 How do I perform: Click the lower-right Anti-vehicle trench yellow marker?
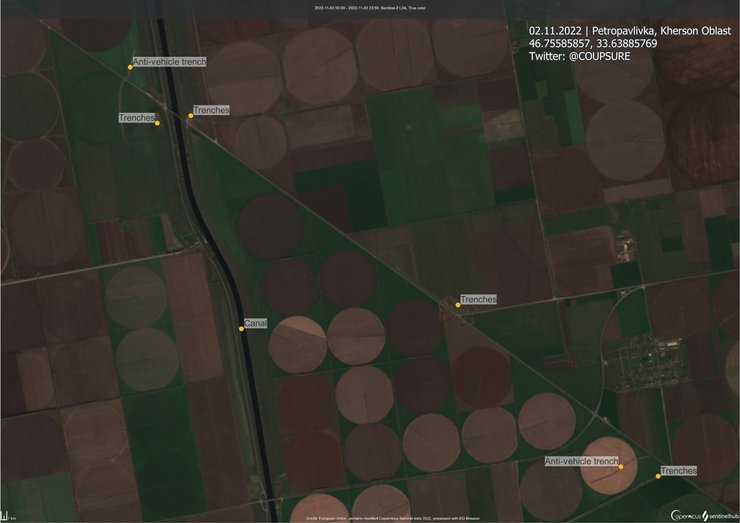[x=621, y=467]
